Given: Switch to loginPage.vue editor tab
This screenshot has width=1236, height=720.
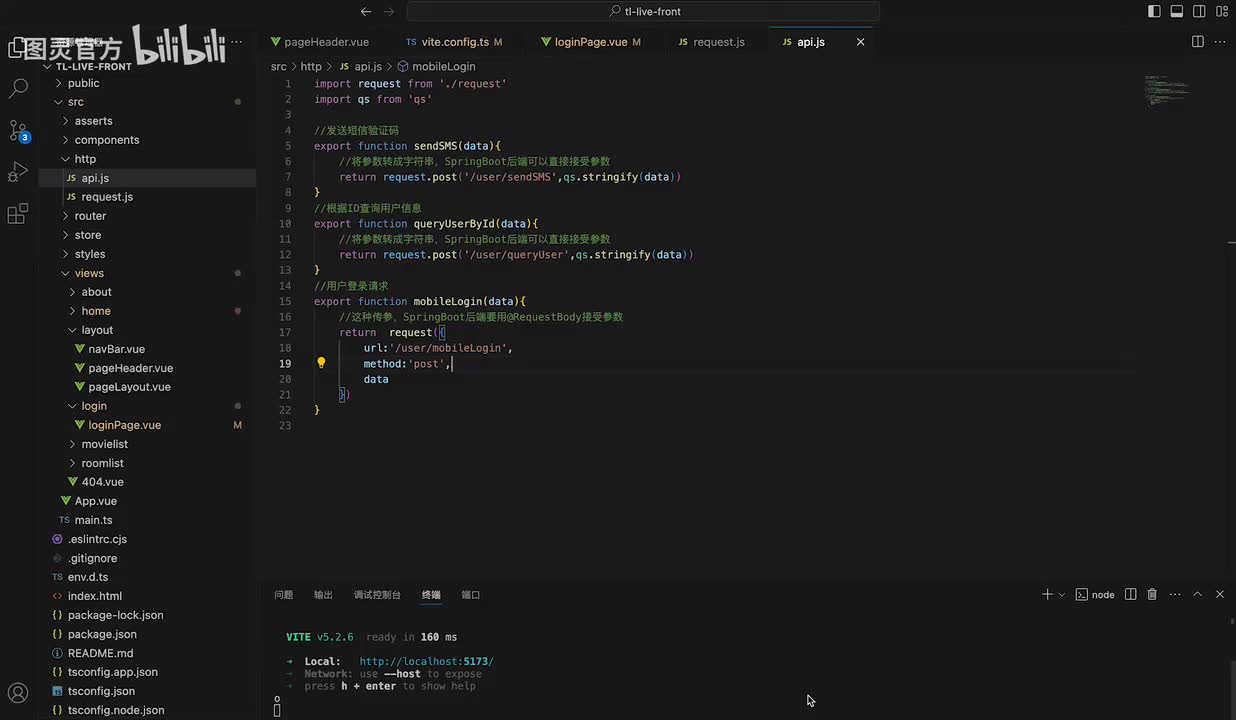Looking at the screenshot, I should pos(591,42).
